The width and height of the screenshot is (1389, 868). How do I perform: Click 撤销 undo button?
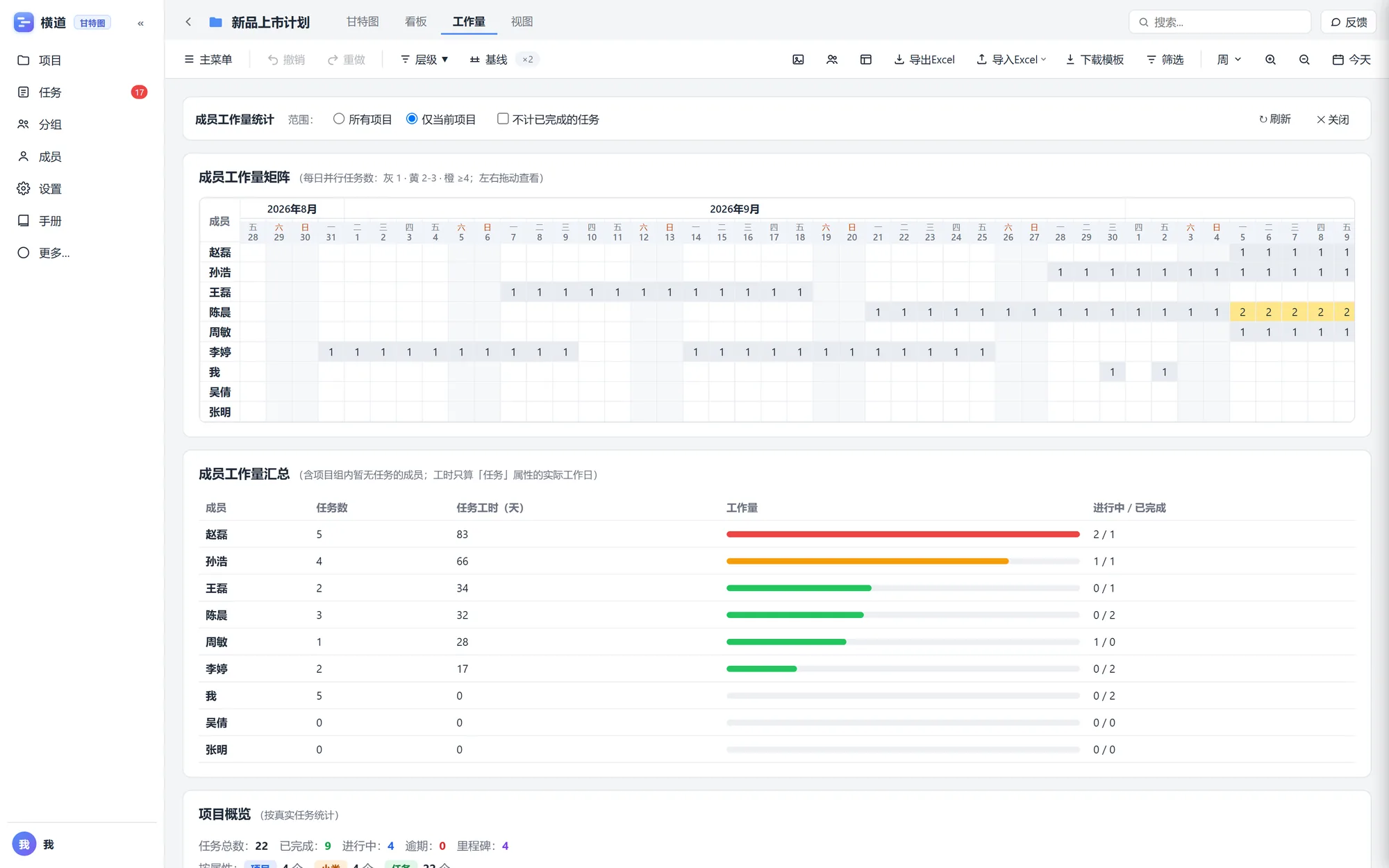286,60
